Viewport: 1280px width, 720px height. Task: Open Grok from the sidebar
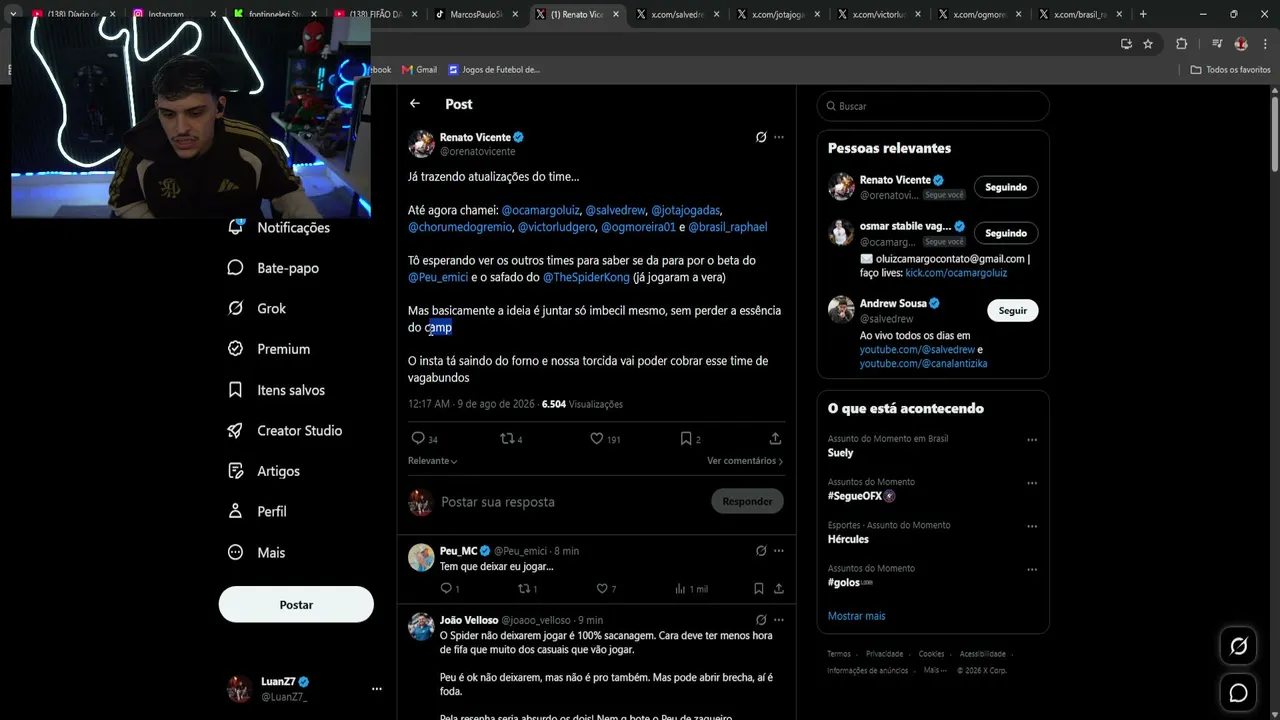click(x=257, y=309)
